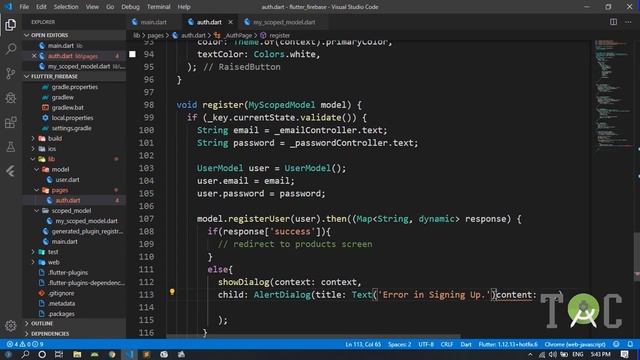Click the pages breadcrumb segment

(x=155, y=36)
